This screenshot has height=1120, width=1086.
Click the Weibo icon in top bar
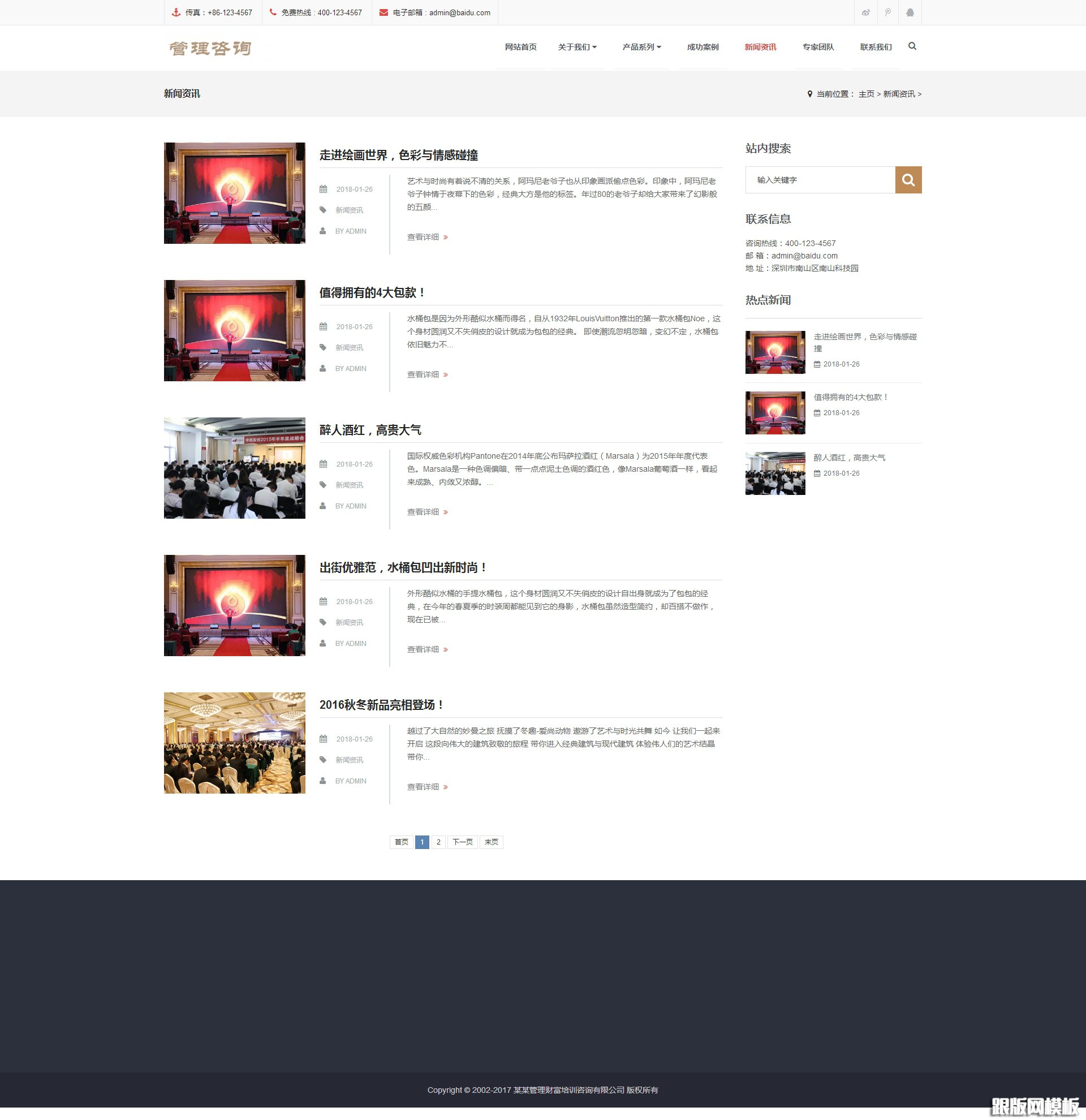click(865, 12)
